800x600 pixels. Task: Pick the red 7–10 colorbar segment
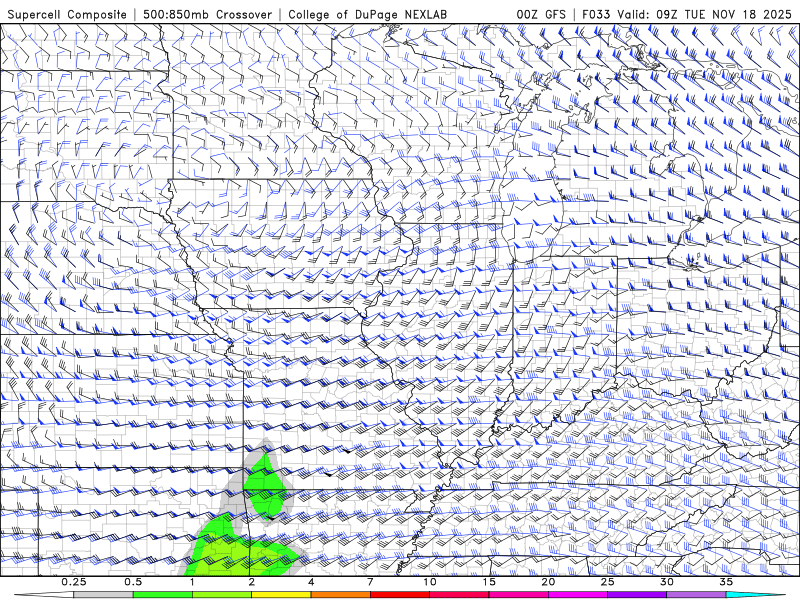[399, 595]
